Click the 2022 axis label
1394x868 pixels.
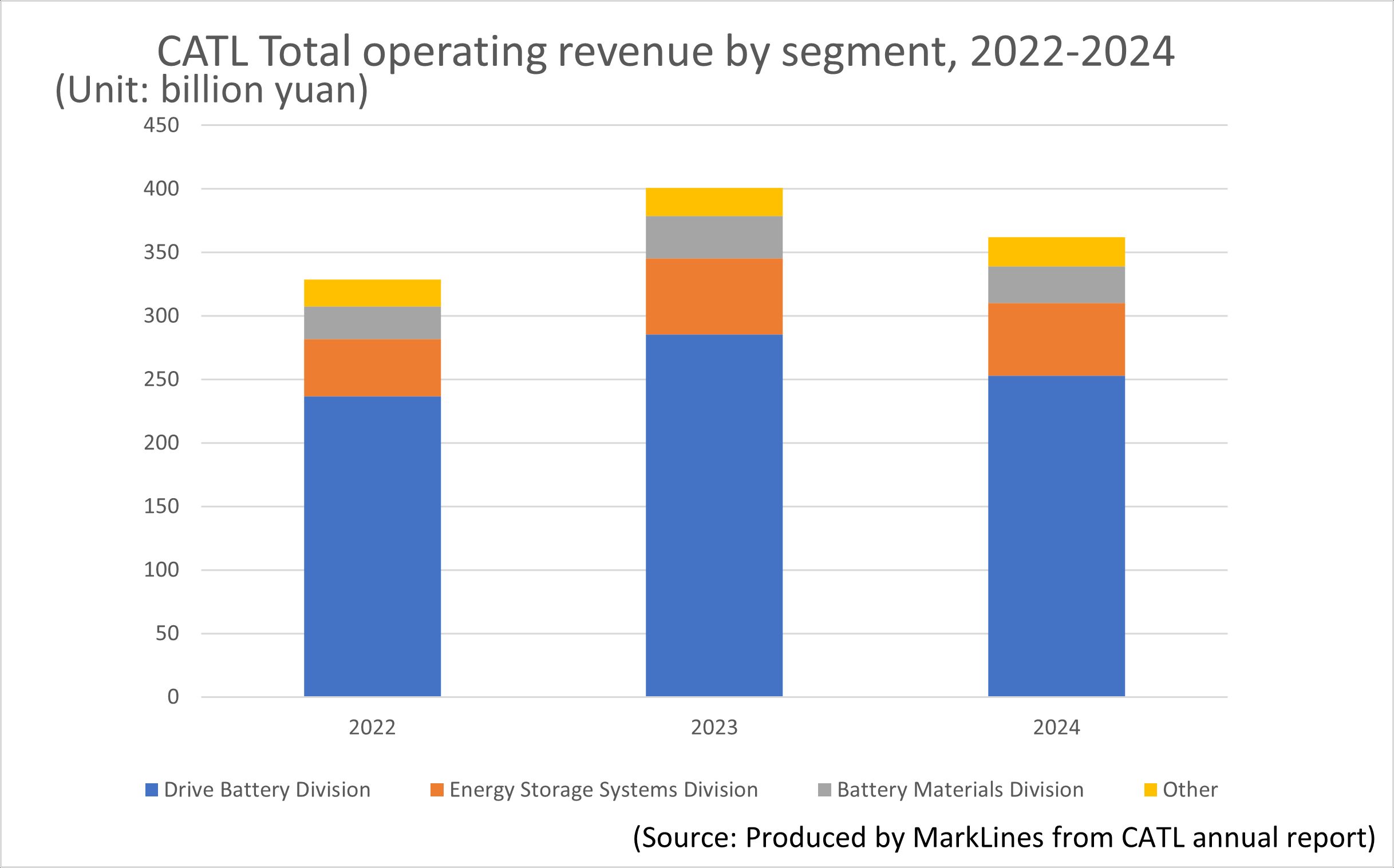(x=372, y=727)
